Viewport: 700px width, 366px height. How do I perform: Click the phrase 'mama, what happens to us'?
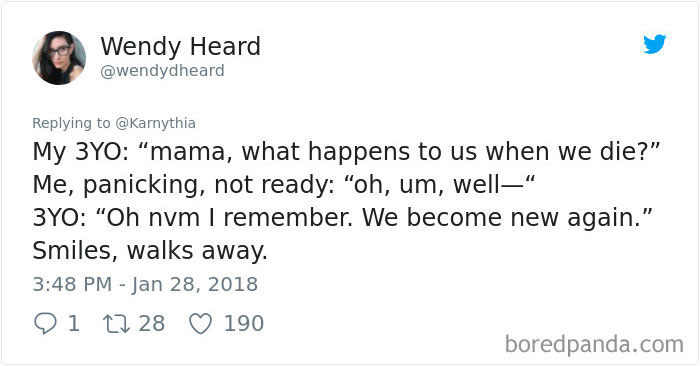[279, 152]
